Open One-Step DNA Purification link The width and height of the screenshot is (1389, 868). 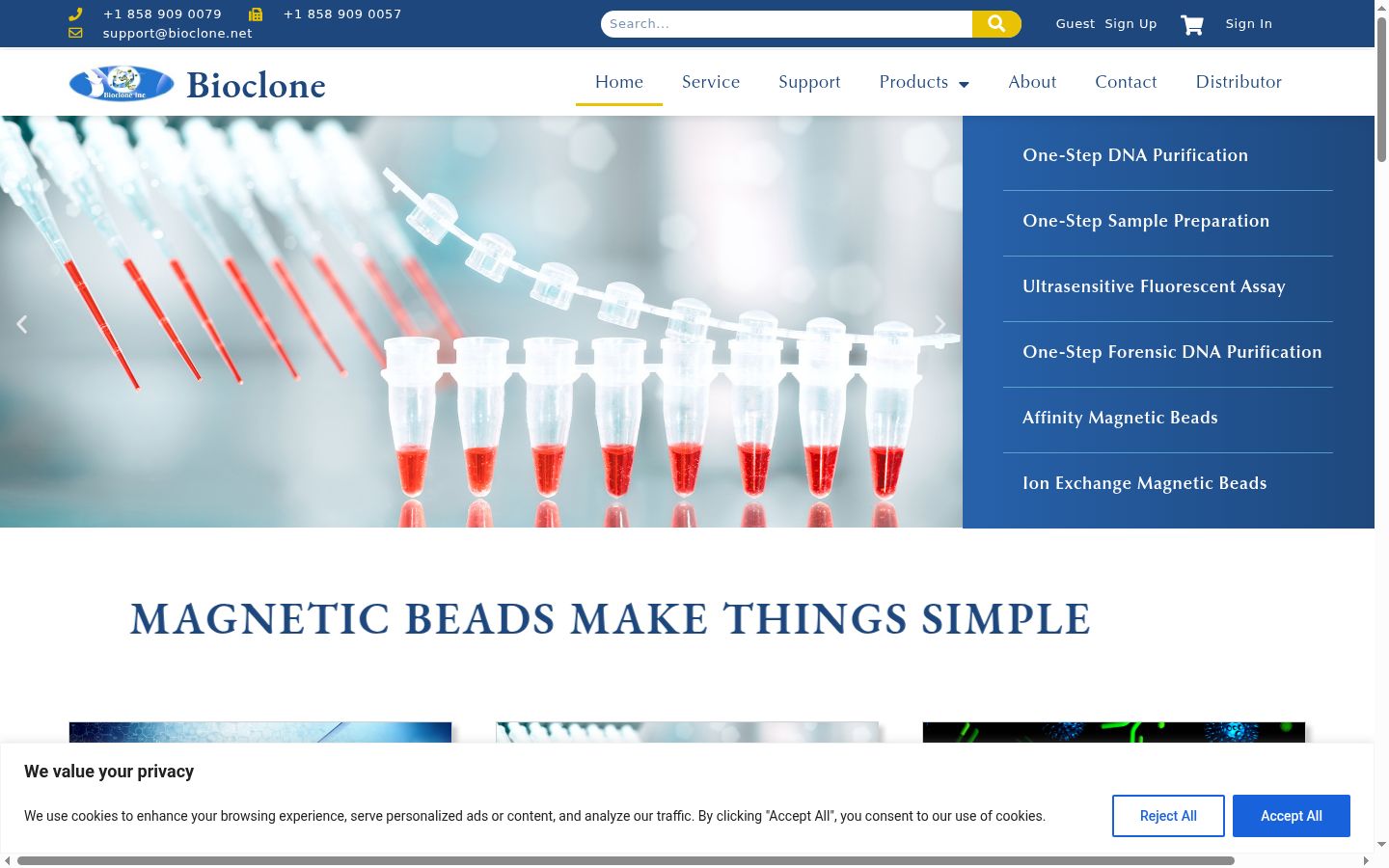point(1135,155)
